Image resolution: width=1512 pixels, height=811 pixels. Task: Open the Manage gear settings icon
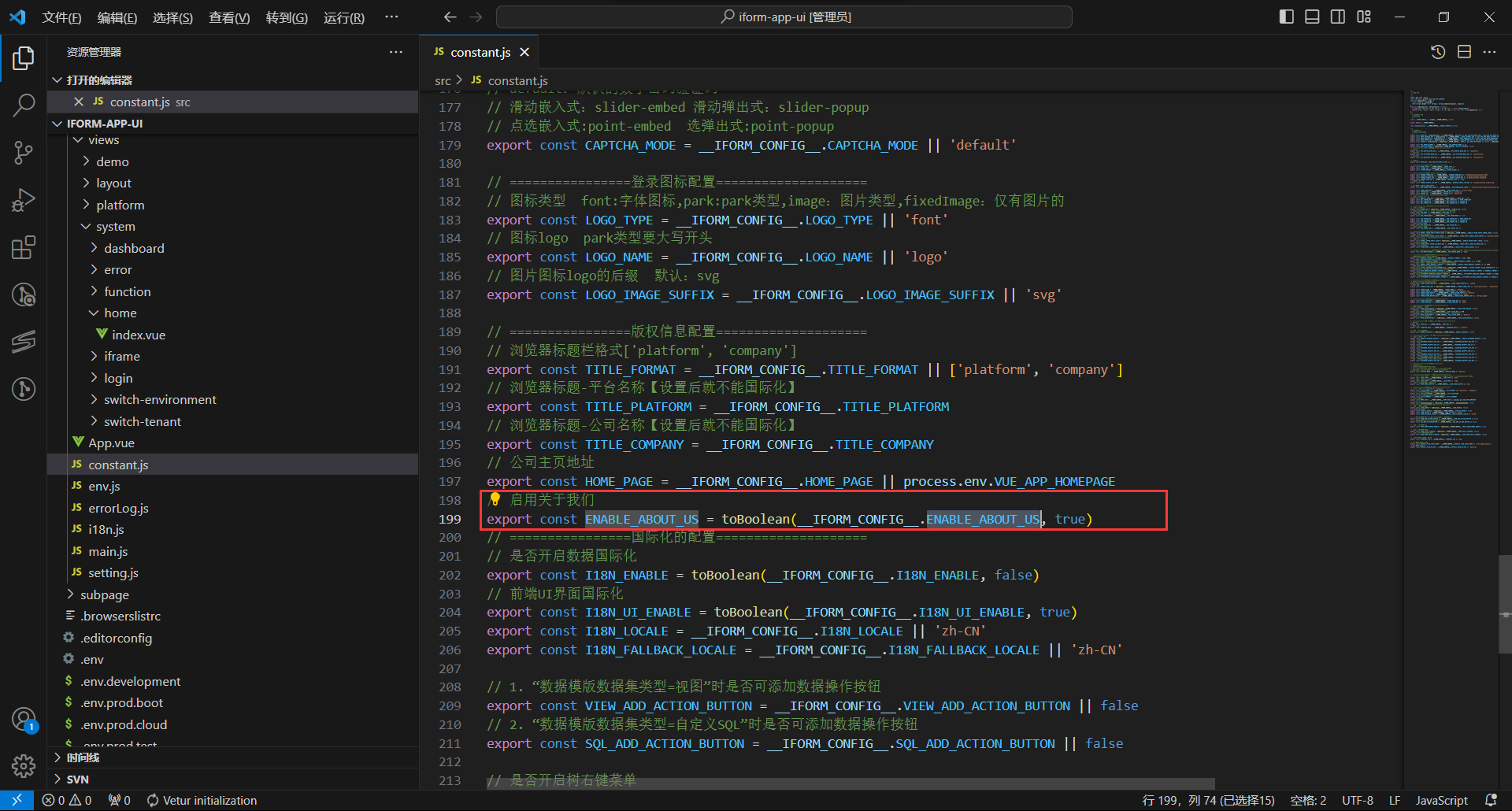click(x=24, y=765)
